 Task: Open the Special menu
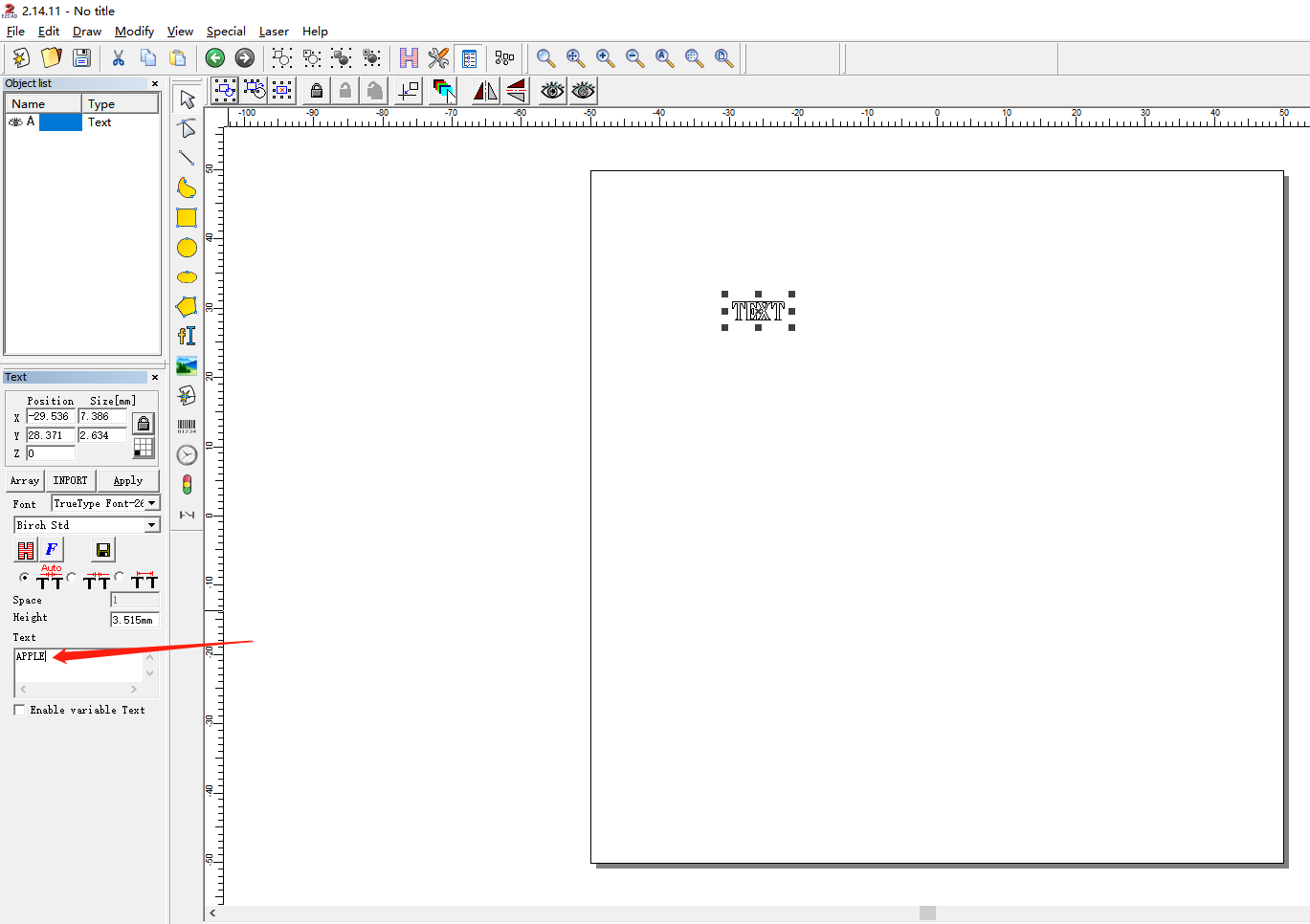pyautogui.click(x=226, y=32)
